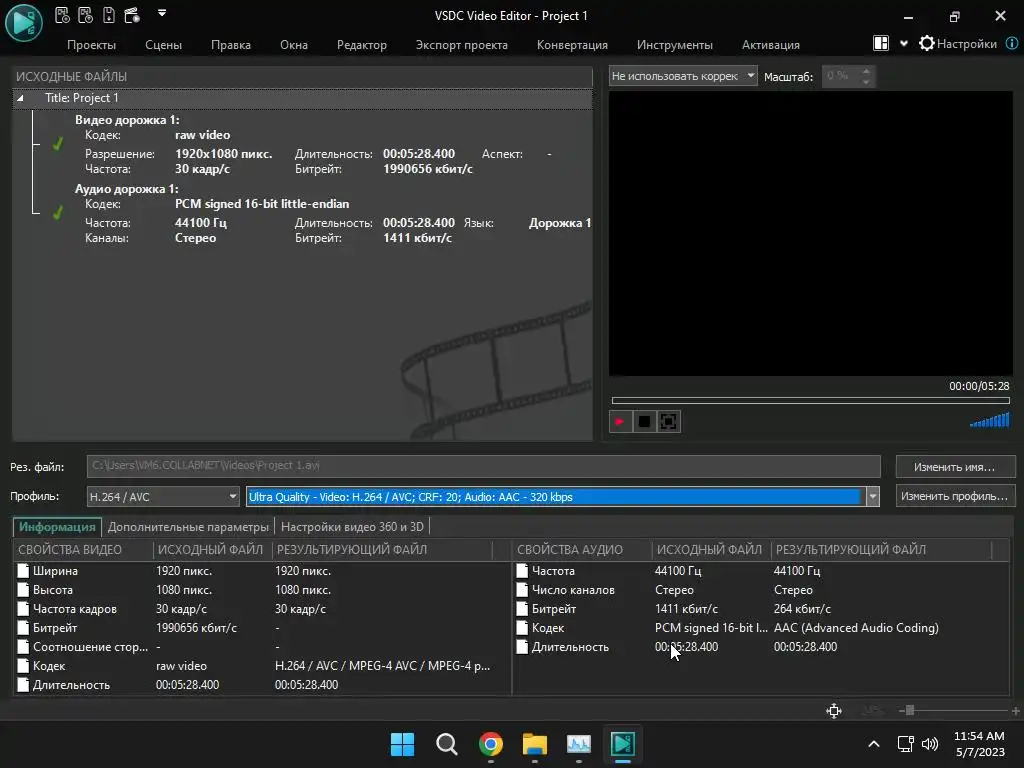The width and height of the screenshot is (1024, 768).
Task: Click the VSDC icon in the taskbar
Action: point(622,744)
